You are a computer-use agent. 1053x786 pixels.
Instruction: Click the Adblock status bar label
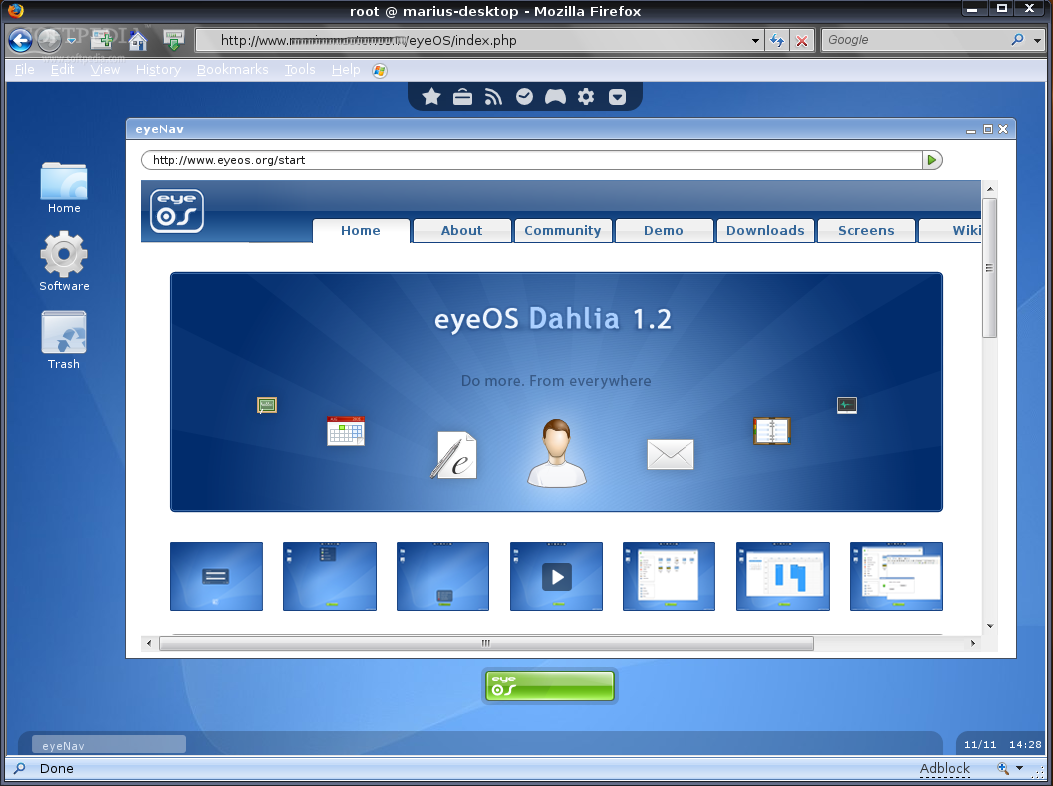point(945,769)
